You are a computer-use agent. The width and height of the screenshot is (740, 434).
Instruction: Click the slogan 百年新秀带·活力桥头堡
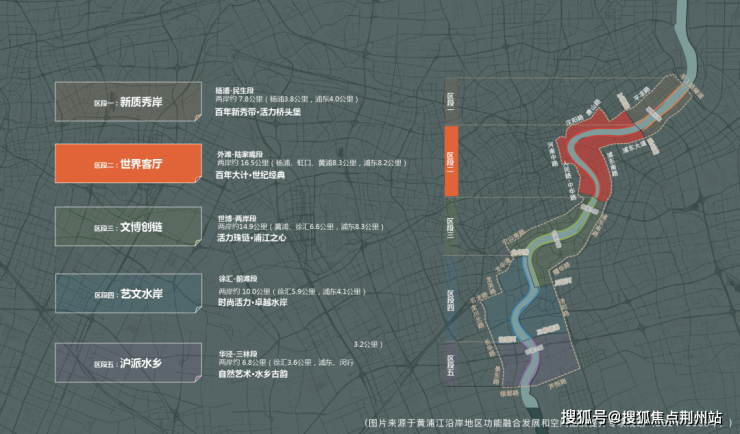258,112
